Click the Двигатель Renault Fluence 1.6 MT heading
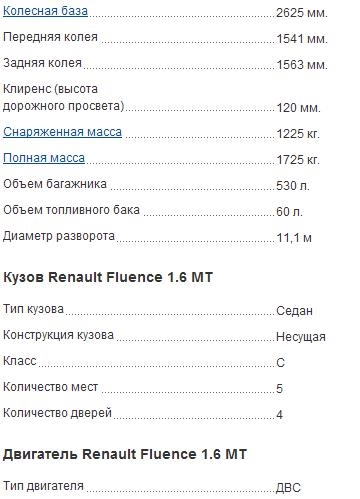360x499 pixels. pyautogui.click(x=125, y=454)
